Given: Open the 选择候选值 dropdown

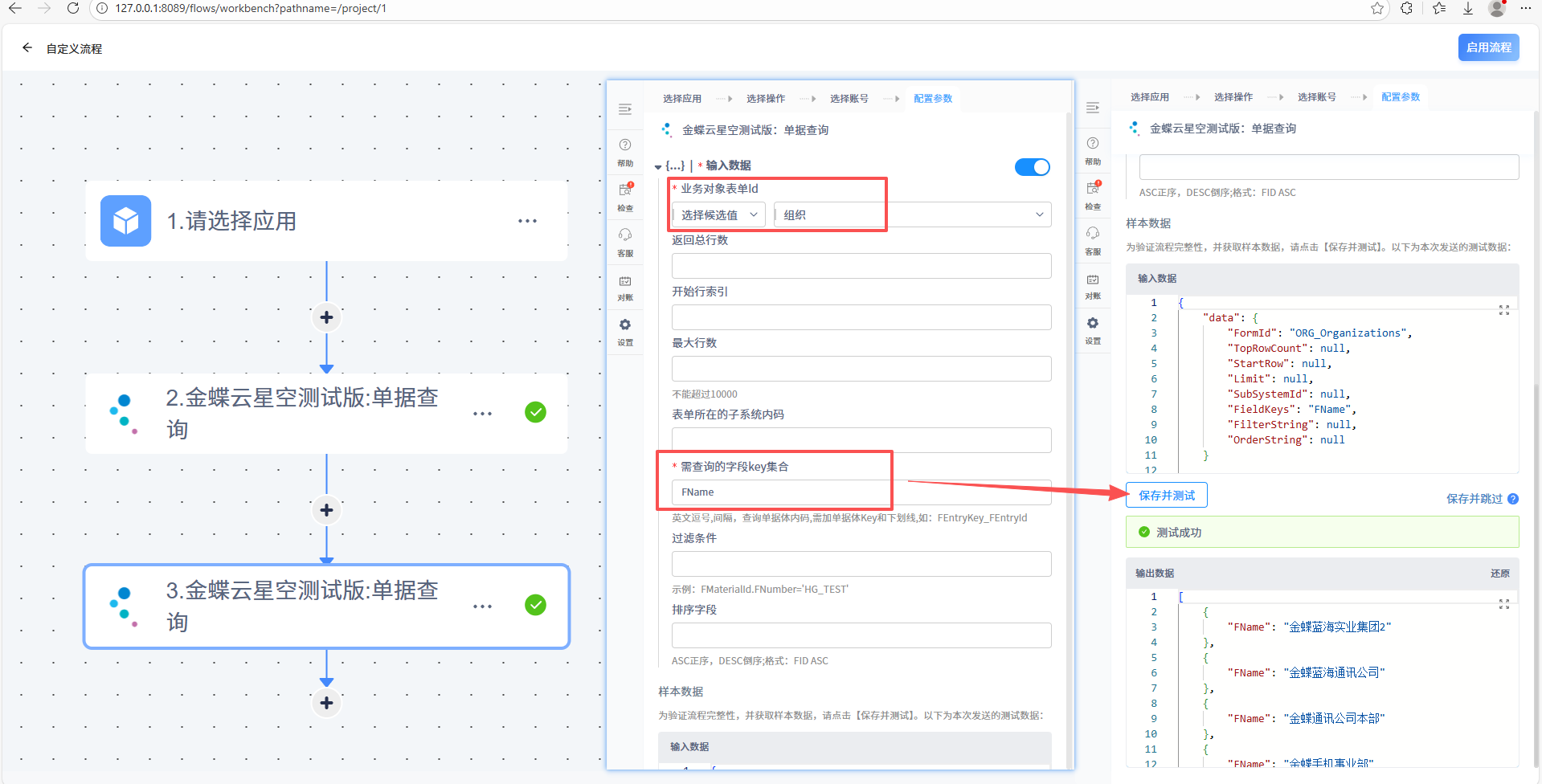Looking at the screenshot, I should [x=718, y=215].
